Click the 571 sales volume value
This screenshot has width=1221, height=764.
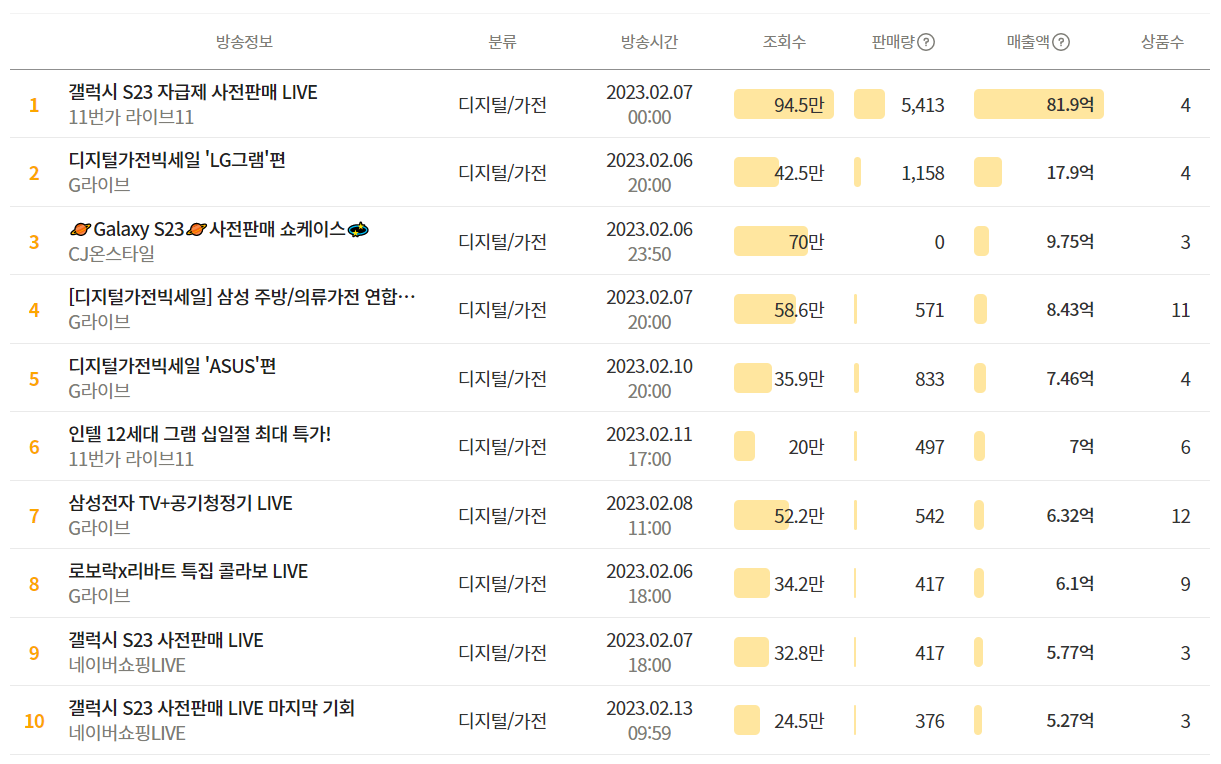pyautogui.click(x=930, y=310)
